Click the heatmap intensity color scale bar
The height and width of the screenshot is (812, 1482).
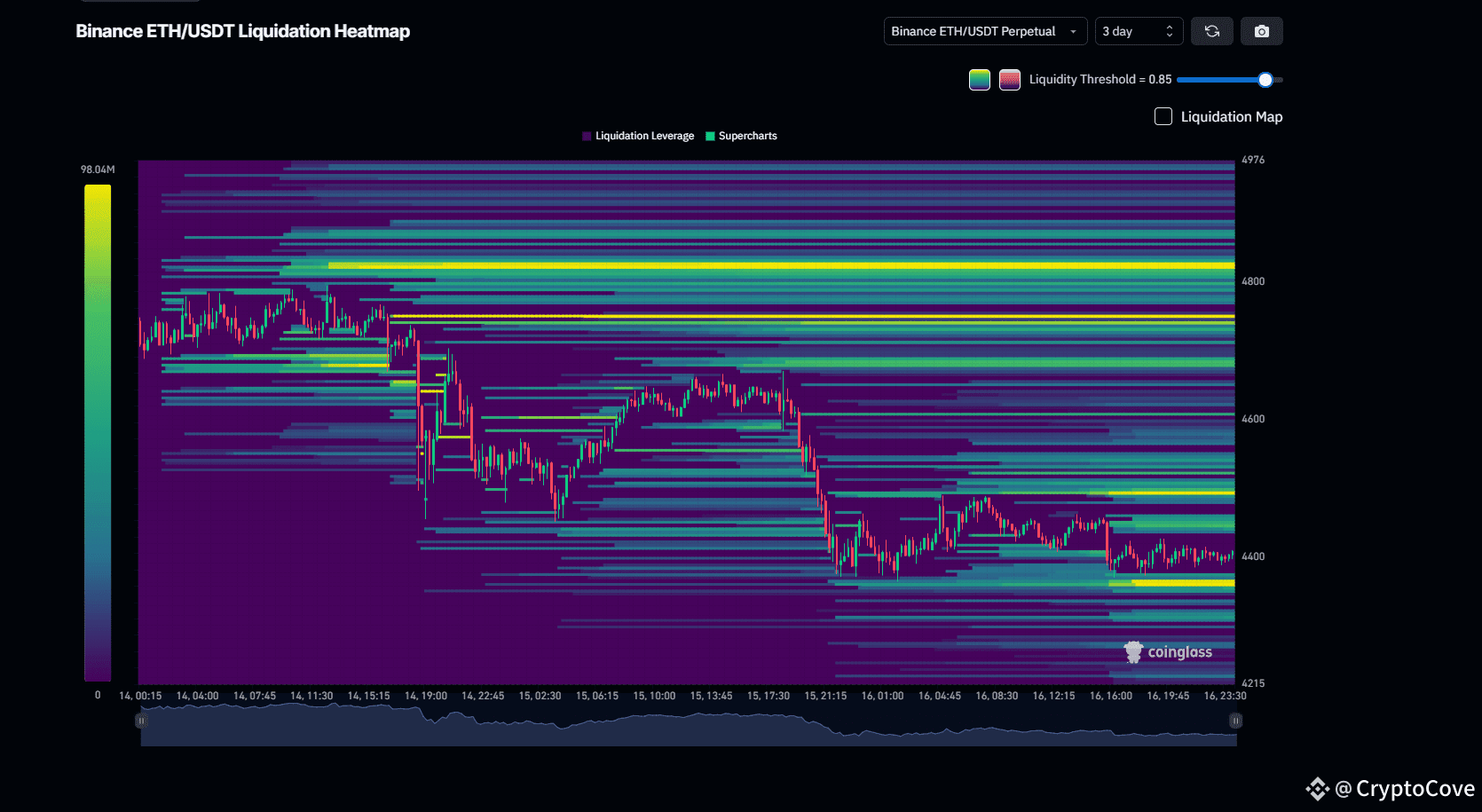click(x=98, y=433)
